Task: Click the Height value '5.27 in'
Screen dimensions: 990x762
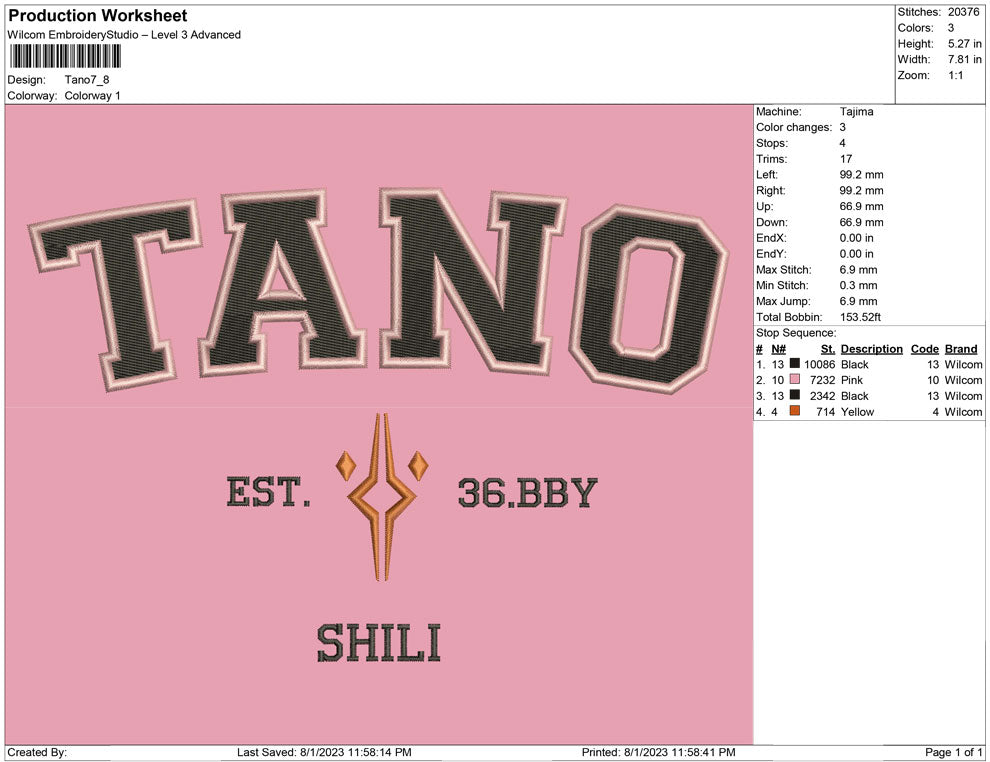Action: coord(965,44)
